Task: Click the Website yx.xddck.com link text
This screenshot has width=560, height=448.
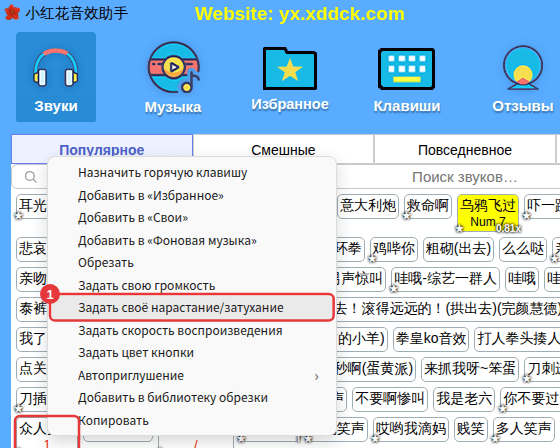Action: coord(300,14)
